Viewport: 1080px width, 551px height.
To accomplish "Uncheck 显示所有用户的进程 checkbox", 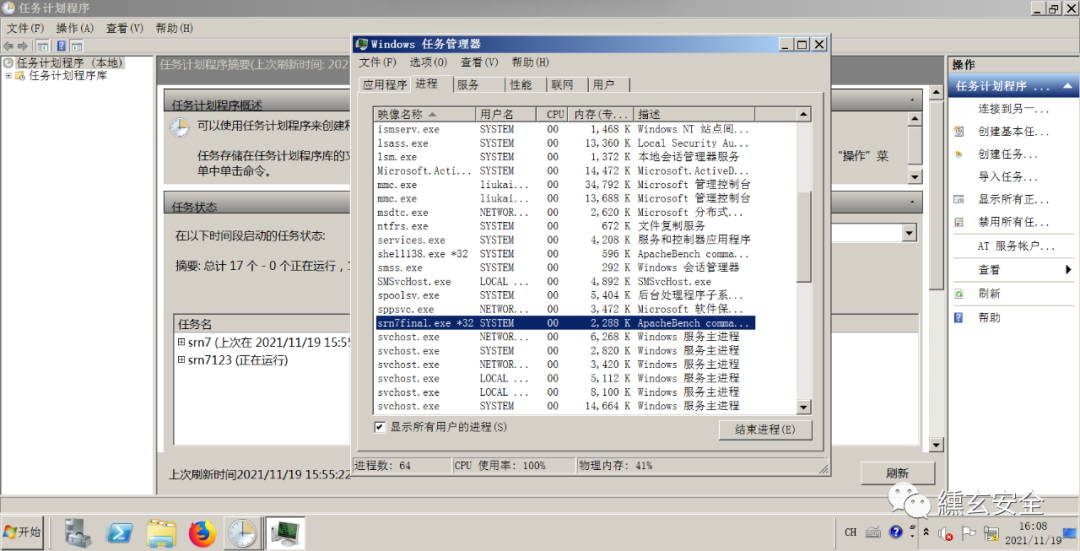I will (x=380, y=427).
